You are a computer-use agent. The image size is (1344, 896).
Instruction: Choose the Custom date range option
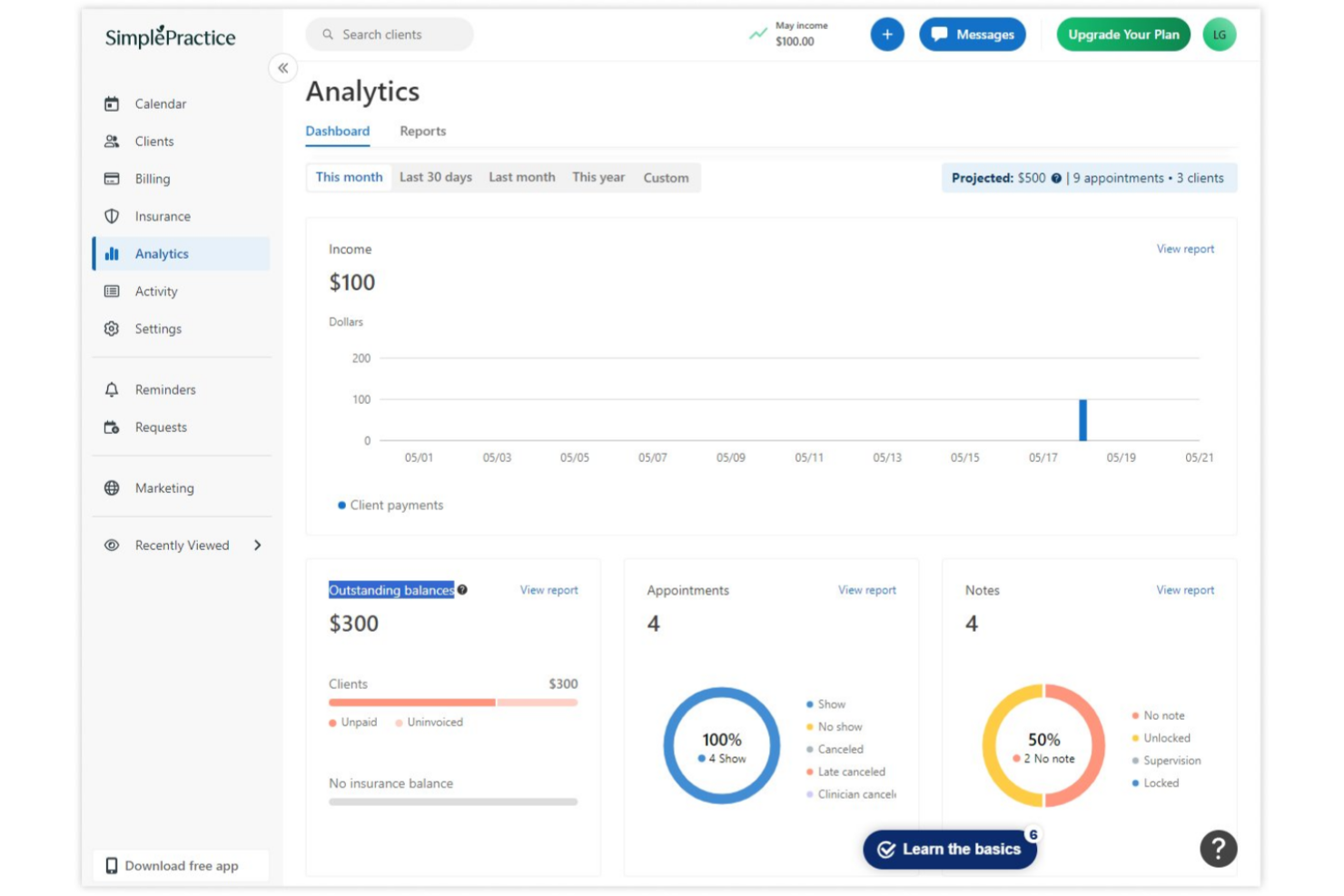tap(667, 178)
